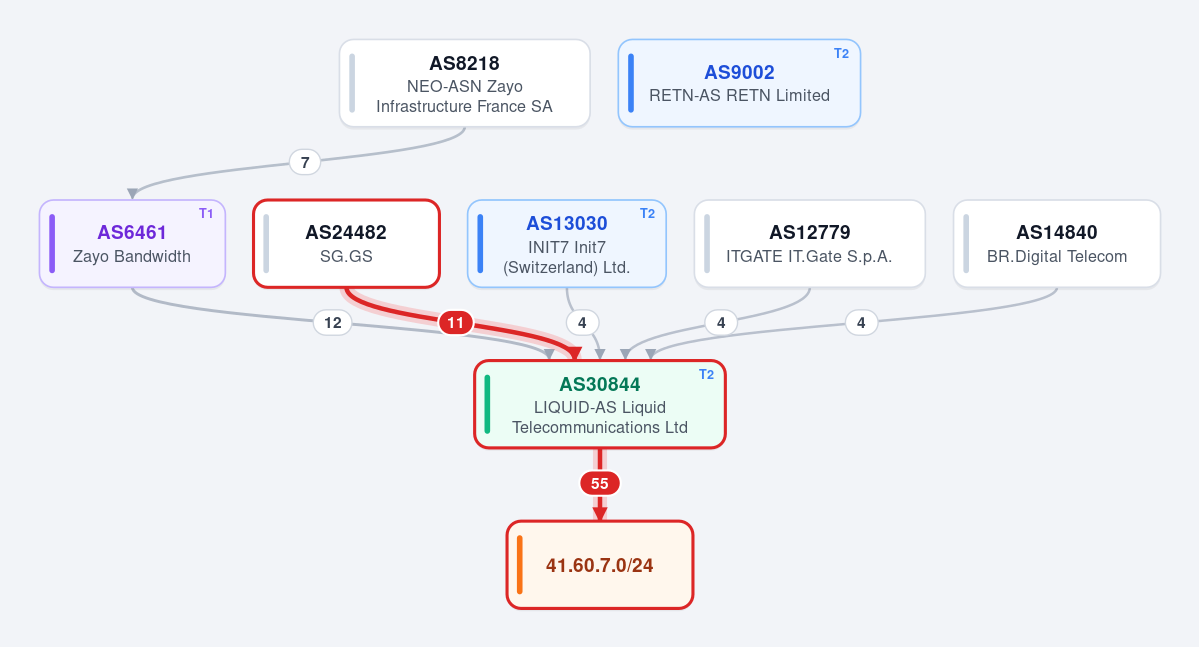The width and height of the screenshot is (1199, 647).
Task: Select the AS12779 ITGATE node
Action: coord(810,244)
